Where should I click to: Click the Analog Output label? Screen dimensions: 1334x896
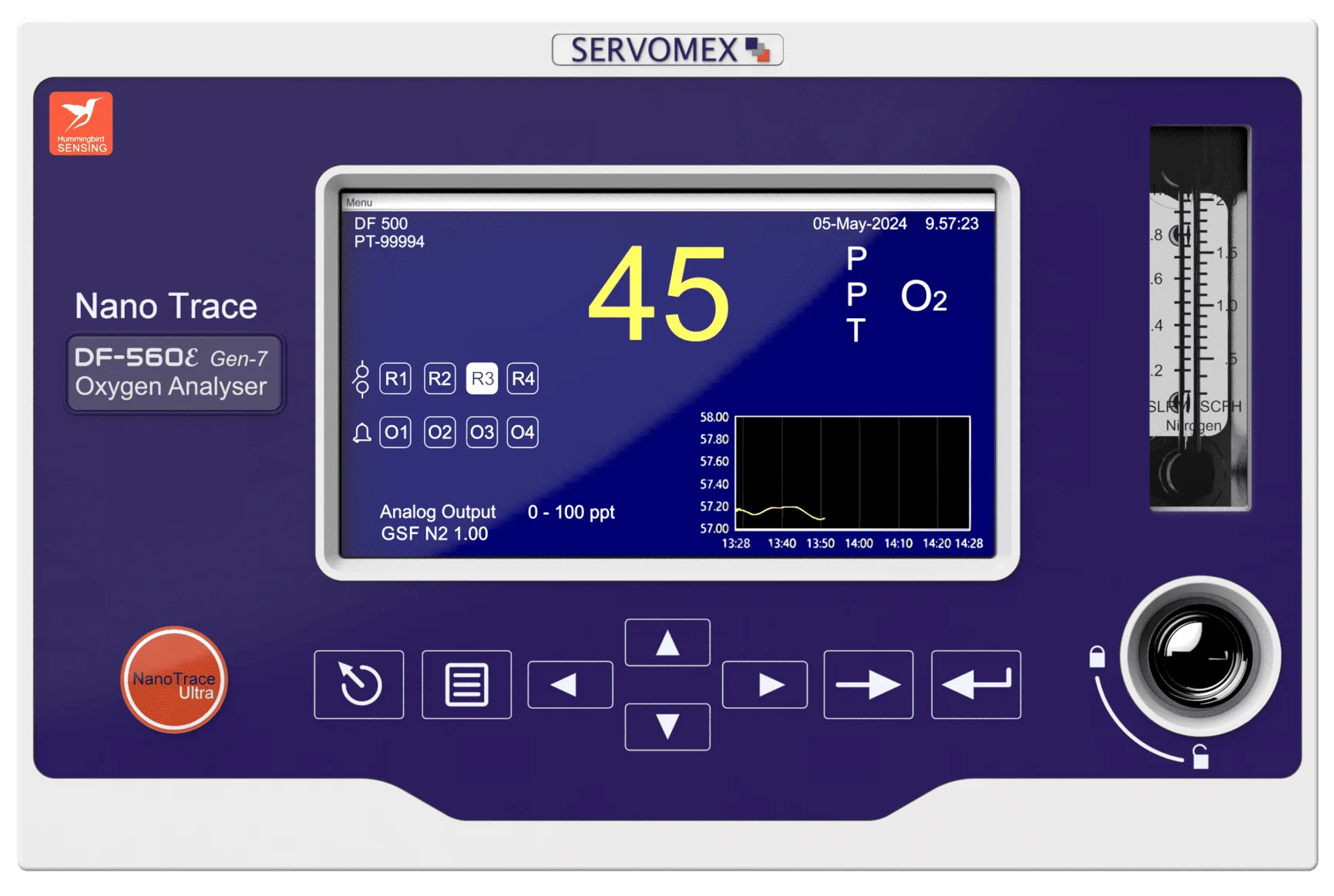coord(438,512)
